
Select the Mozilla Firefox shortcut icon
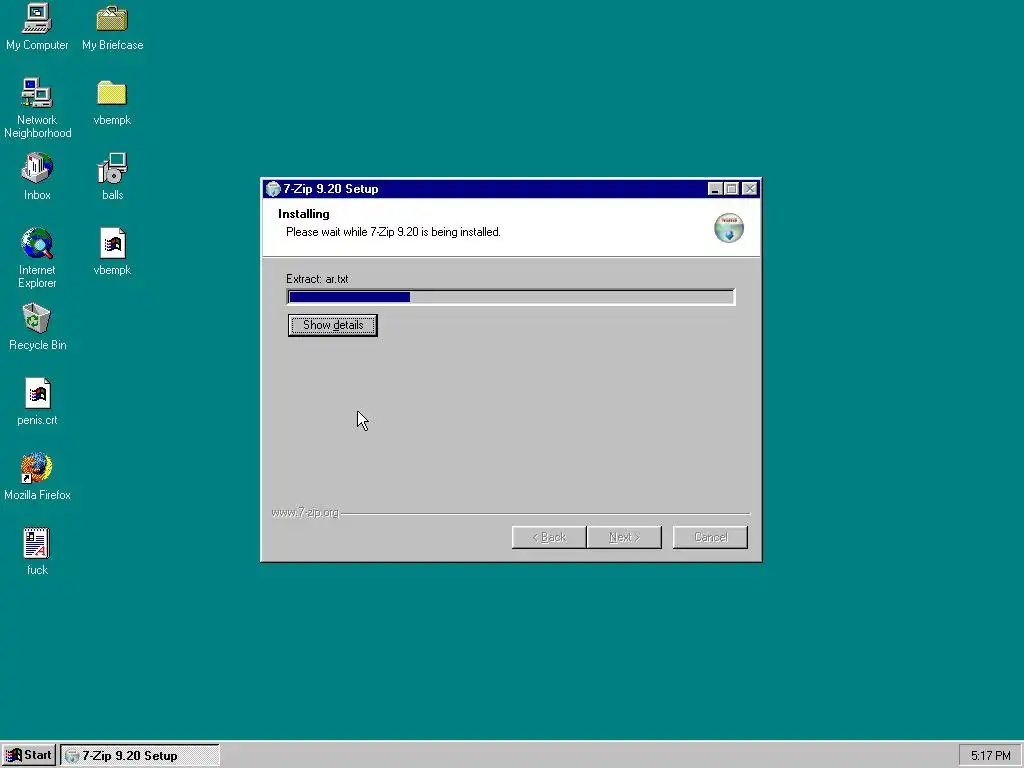point(37,477)
